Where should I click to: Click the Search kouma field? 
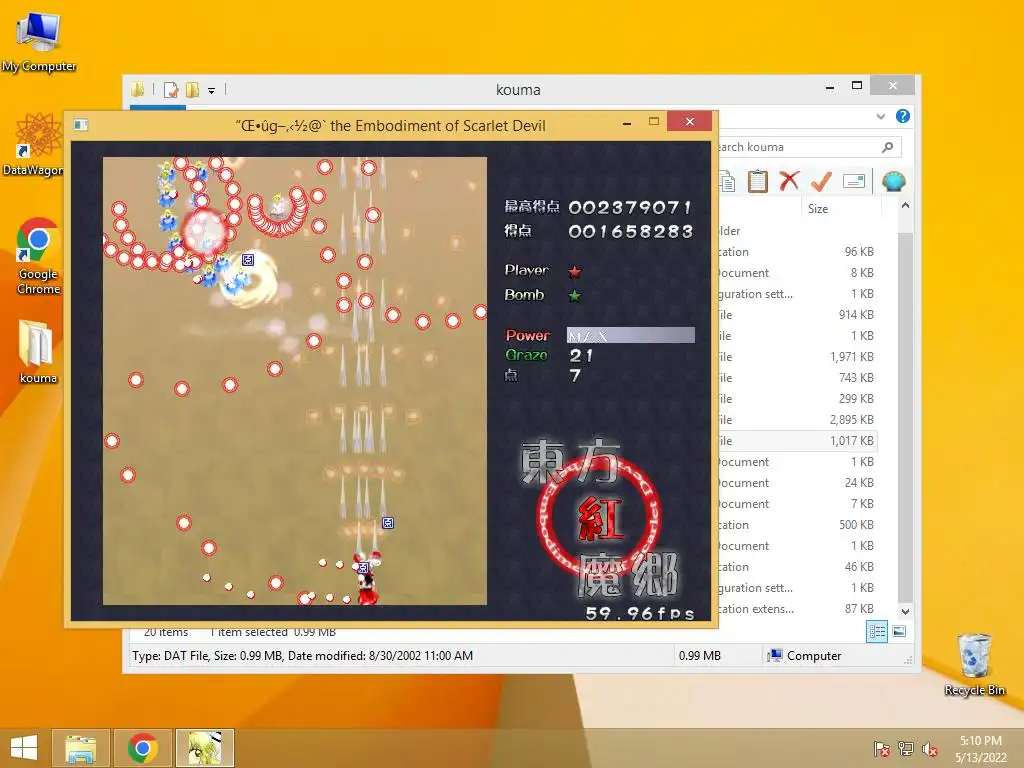click(810, 147)
